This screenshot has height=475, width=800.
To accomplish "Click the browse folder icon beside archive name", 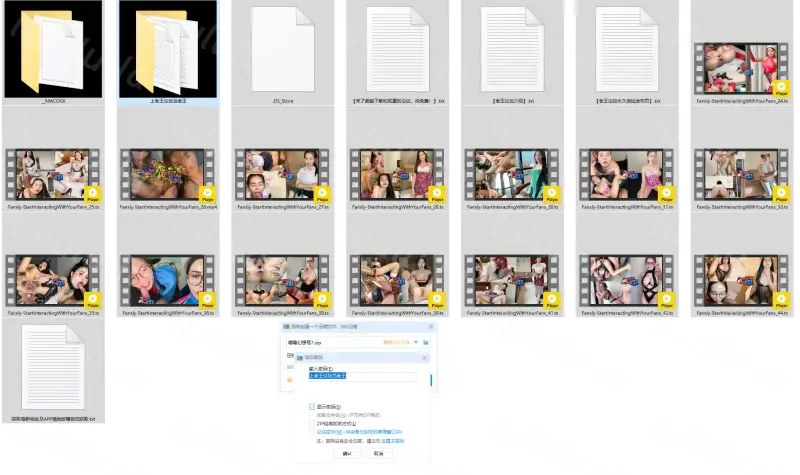I will (426, 342).
